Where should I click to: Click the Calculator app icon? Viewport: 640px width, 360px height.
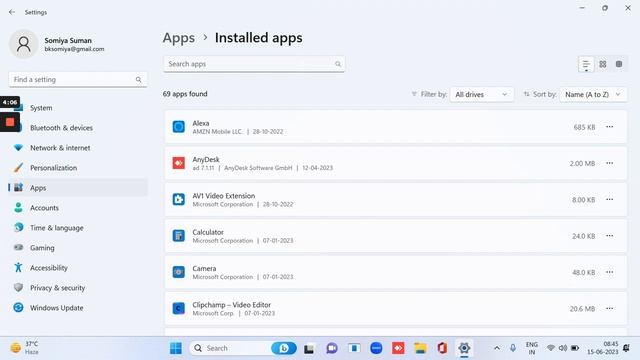click(178, 236)
